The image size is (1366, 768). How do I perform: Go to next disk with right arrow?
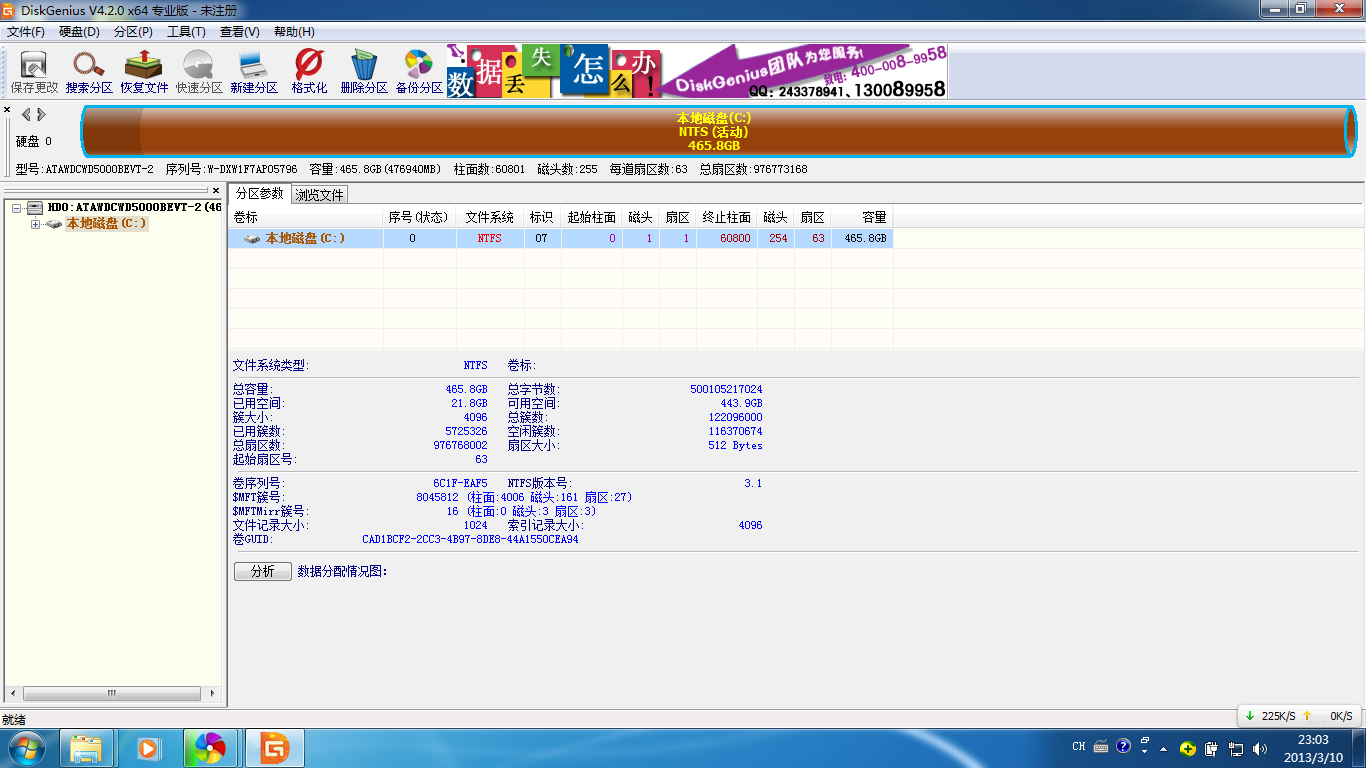pyautogui.click(x=40, y=114)
